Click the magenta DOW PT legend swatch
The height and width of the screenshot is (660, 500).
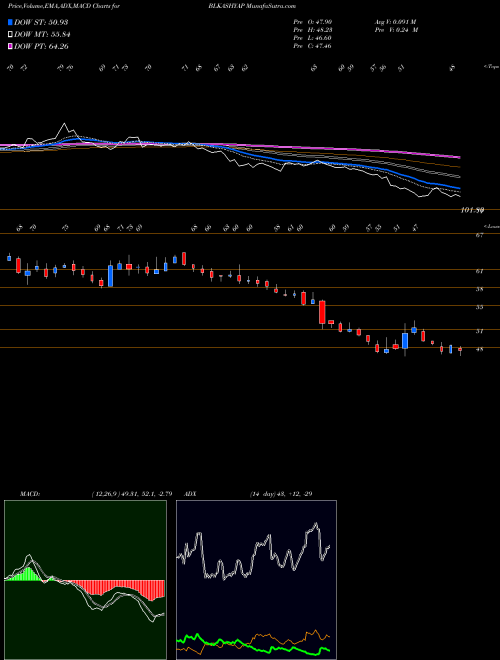click(11, 46)
